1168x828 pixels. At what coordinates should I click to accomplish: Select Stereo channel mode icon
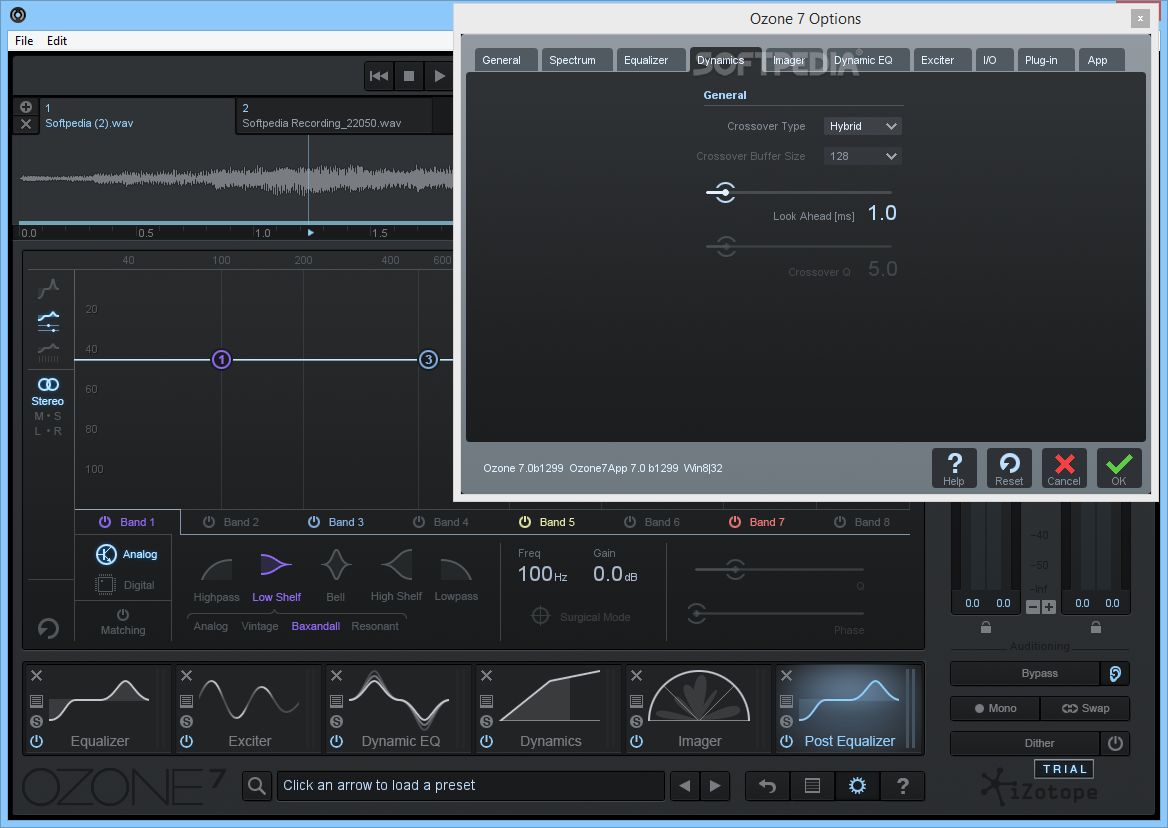(x=48, y=384)
